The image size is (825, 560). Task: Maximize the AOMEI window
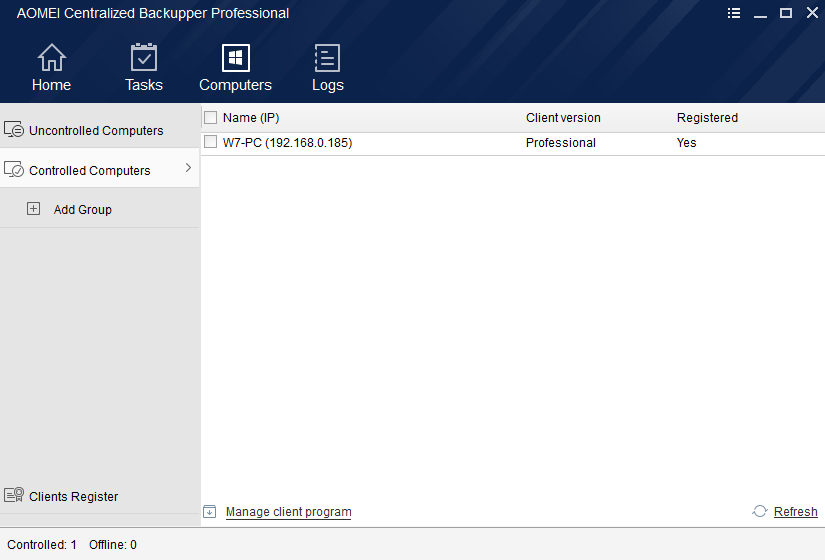click(786, 13)
